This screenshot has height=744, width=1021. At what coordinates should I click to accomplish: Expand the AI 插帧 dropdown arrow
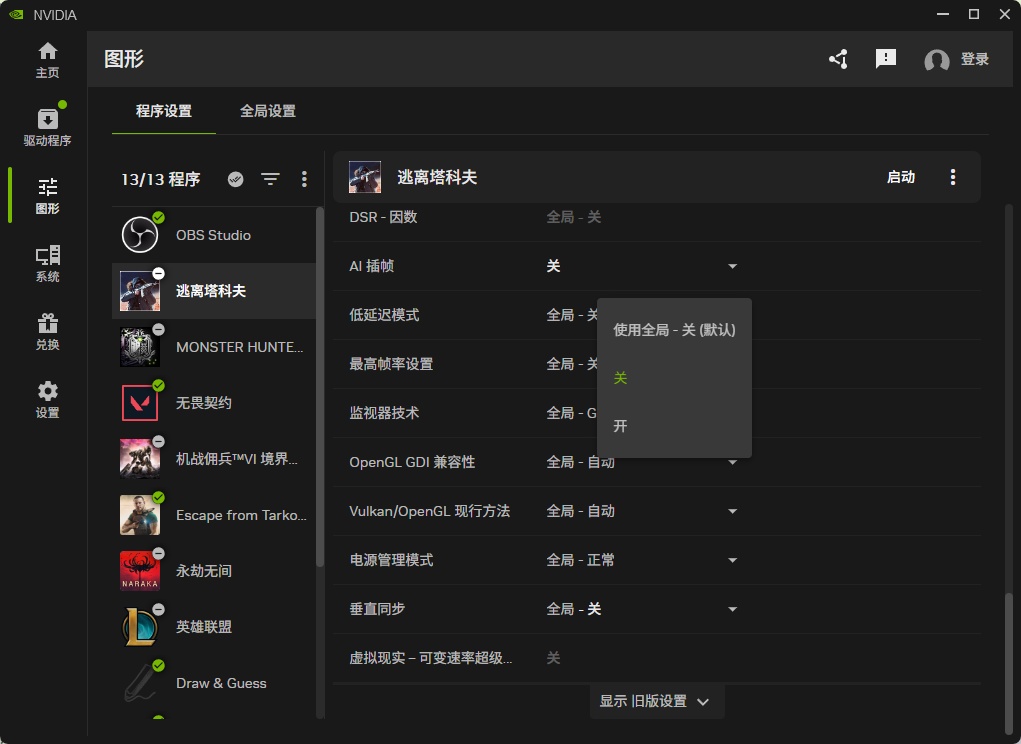click(732, 266)
